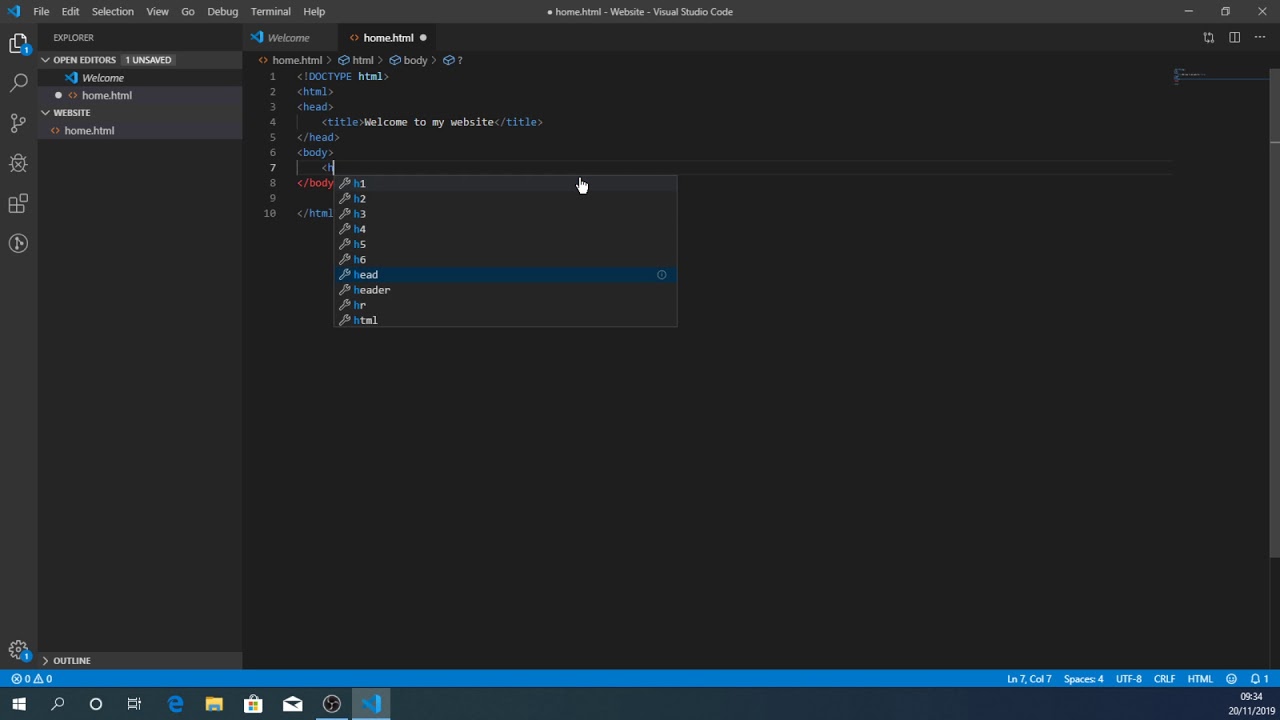Open the Terminal menu
The image size is (1280, 720).
click(270, 12)
